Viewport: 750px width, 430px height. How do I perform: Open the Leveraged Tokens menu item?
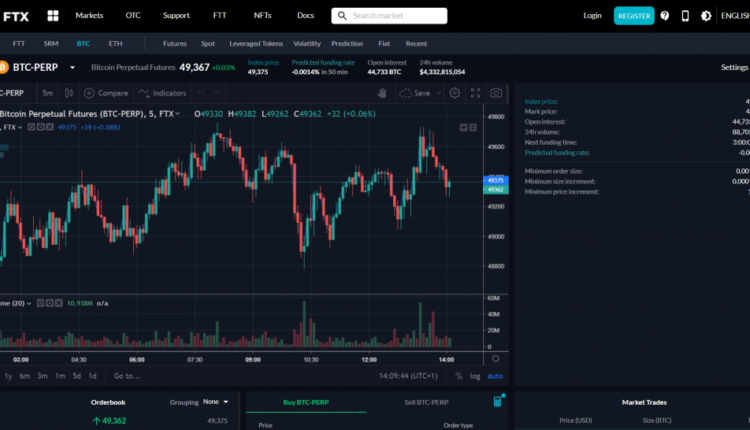(256, 44)
